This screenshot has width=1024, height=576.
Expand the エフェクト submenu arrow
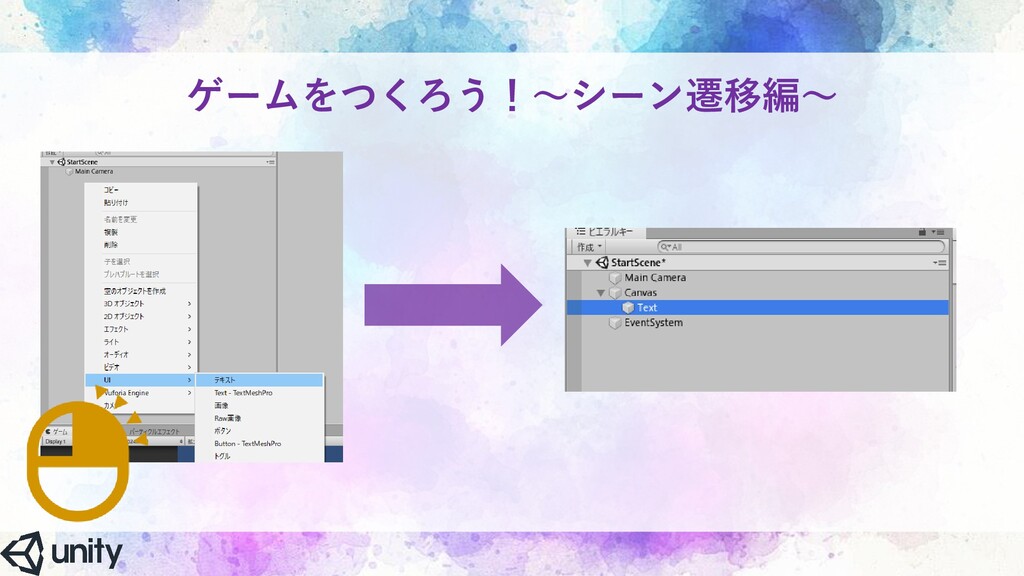(189, 329)
